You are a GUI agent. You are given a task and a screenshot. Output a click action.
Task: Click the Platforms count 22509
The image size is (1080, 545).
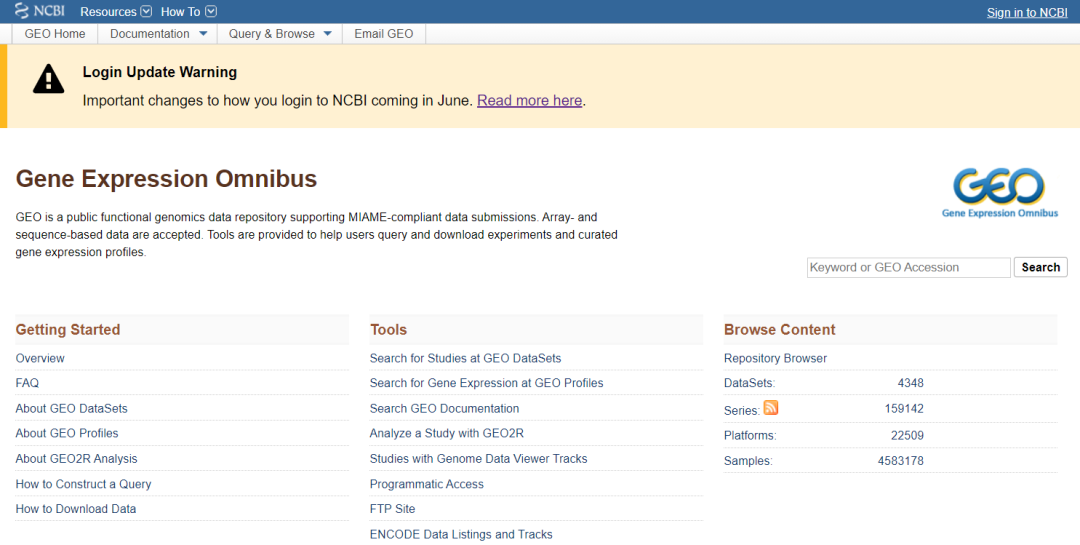click(907, 435)
